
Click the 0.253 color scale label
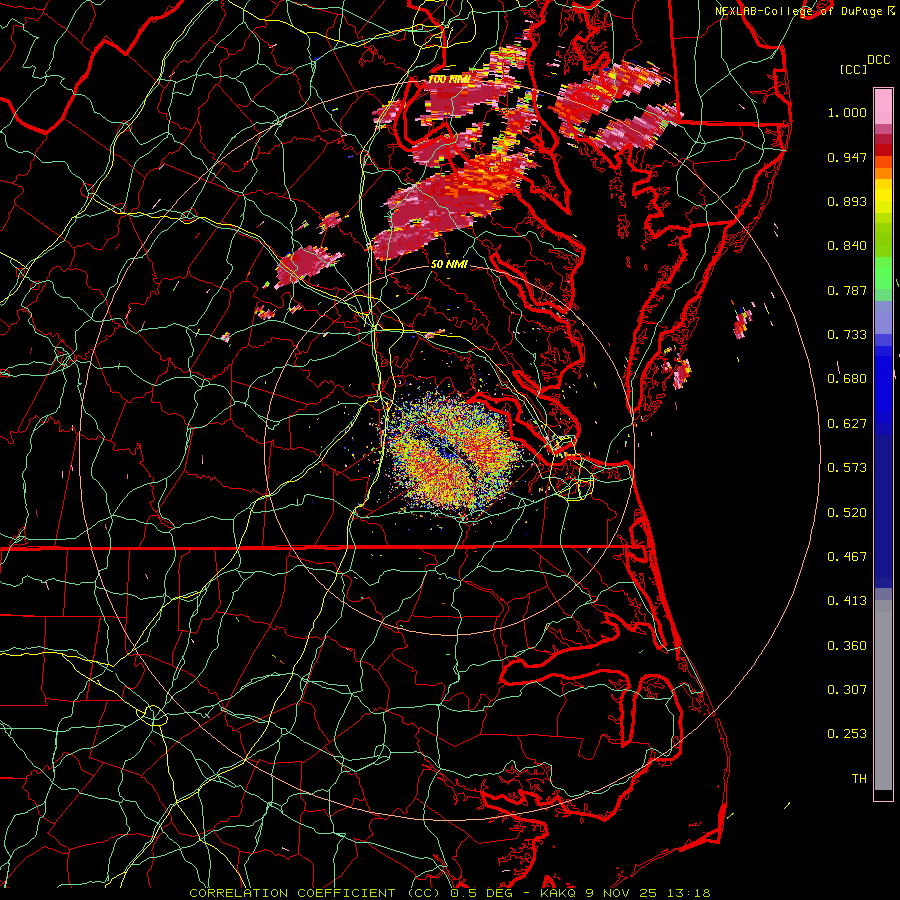(x=847, y=734)
